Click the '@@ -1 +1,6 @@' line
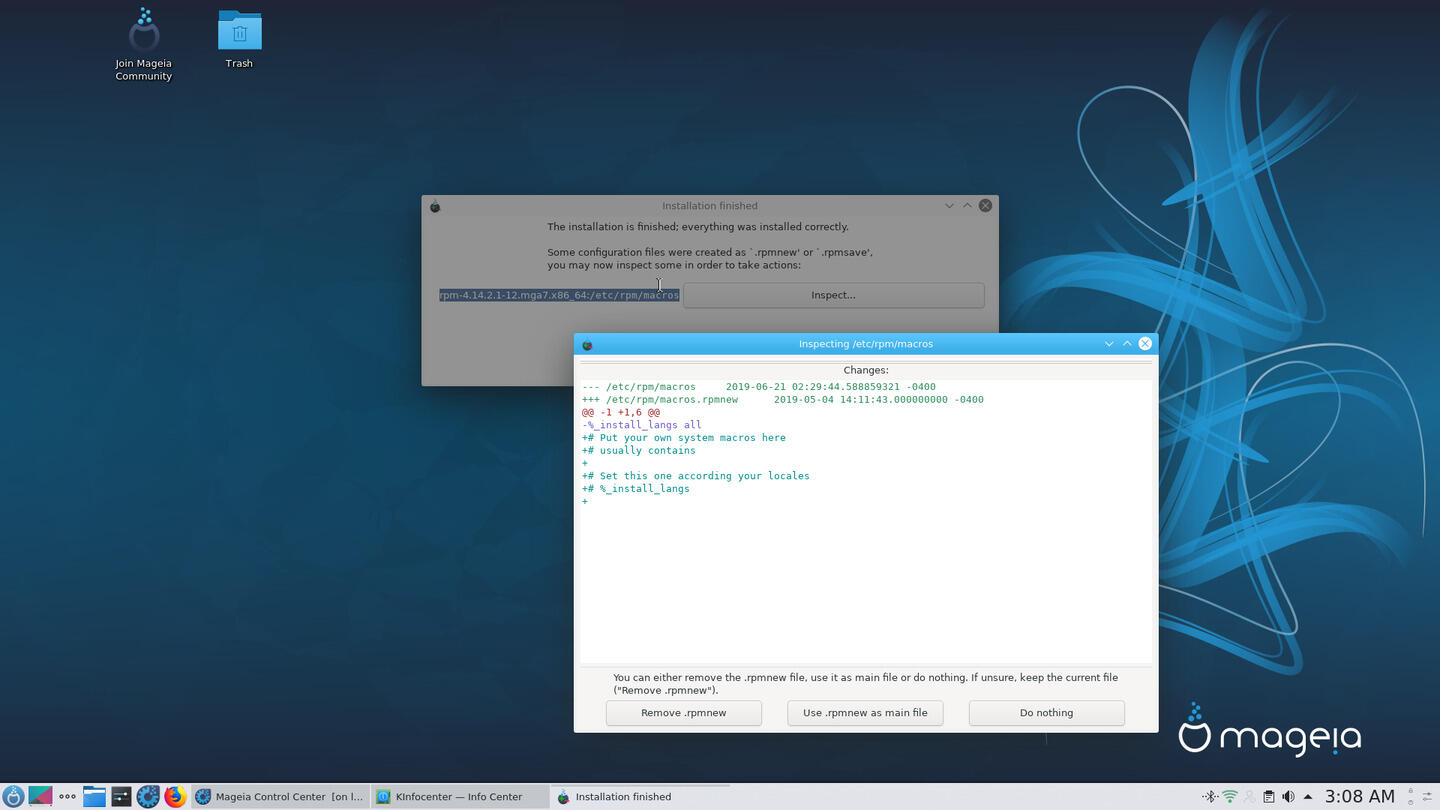The height and width of the screenshot is (810, 1440). coord(621,412)
